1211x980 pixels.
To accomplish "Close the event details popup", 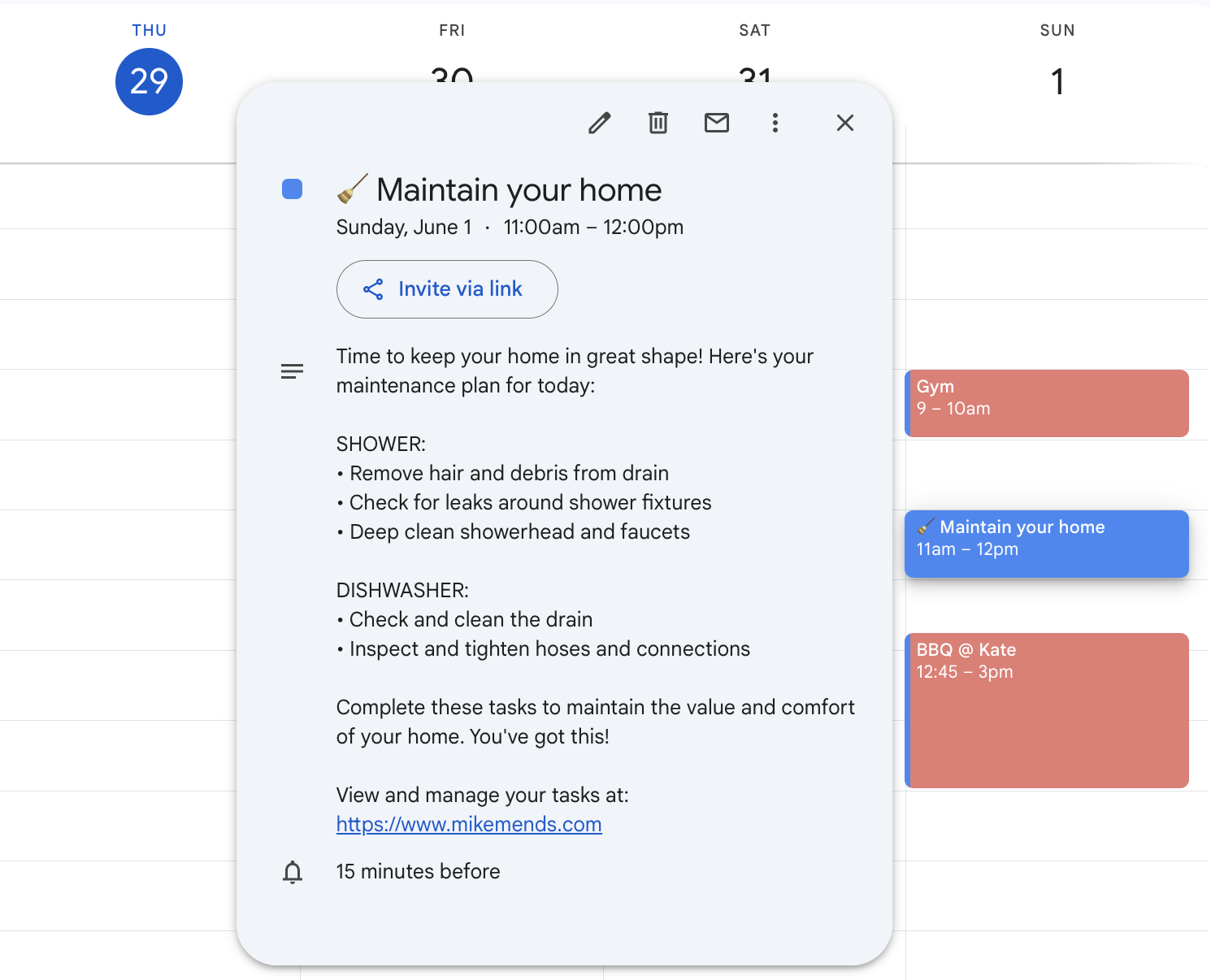I will pos(845,123).
